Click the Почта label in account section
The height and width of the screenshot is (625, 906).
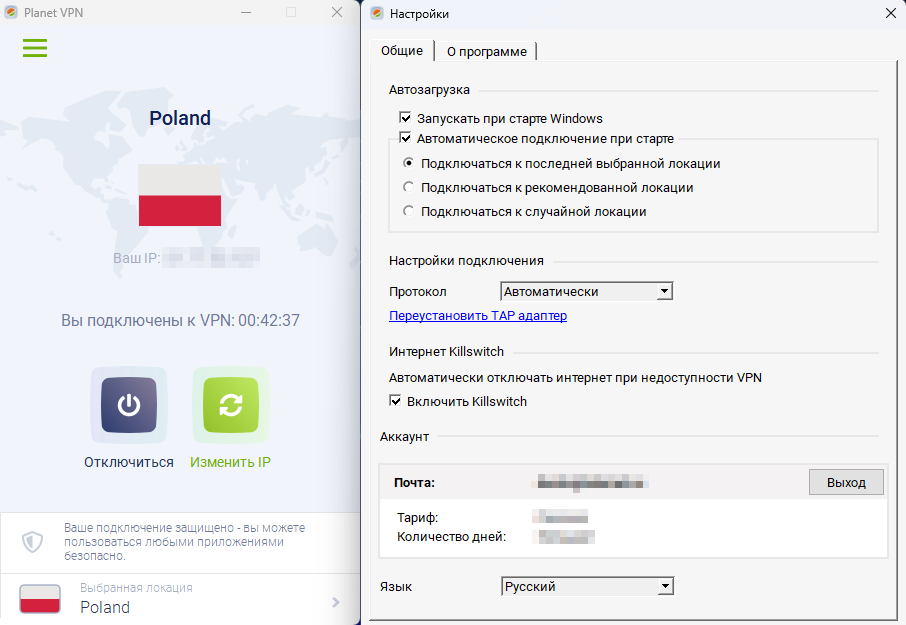point(414,482)
